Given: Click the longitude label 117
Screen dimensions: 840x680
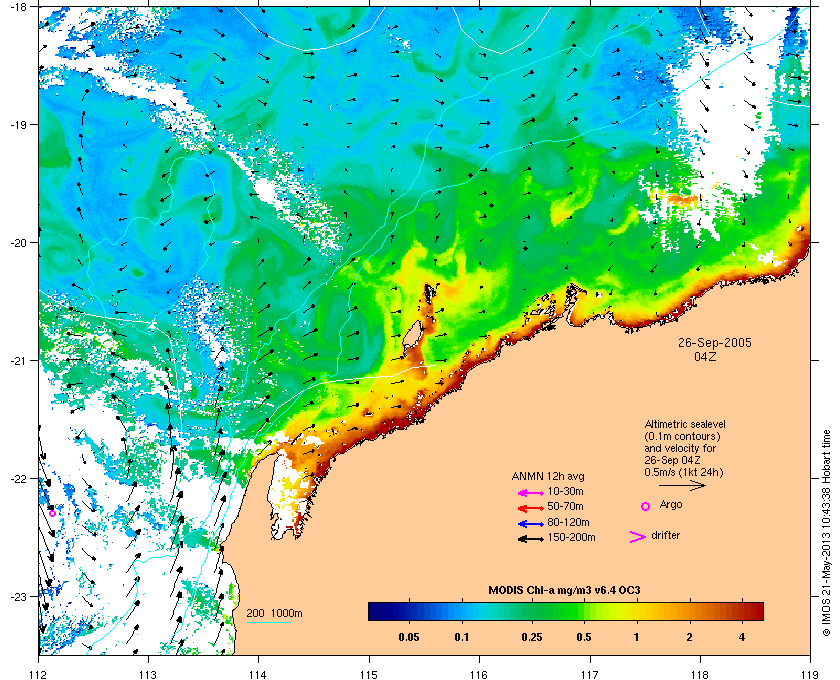Looking at the screenshot, I should [x=589, y=674].
